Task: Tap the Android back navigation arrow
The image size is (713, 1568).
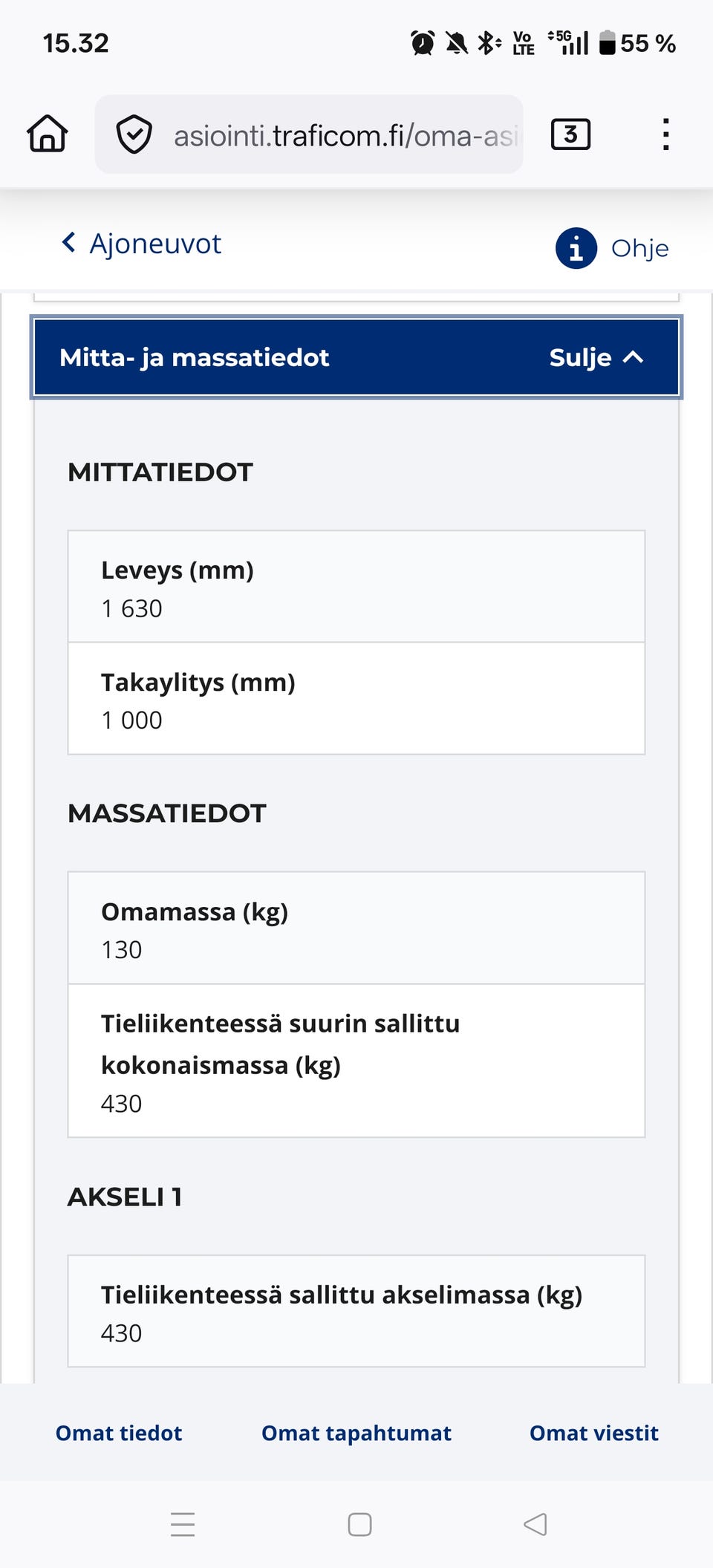Action: coord(535,1524)
